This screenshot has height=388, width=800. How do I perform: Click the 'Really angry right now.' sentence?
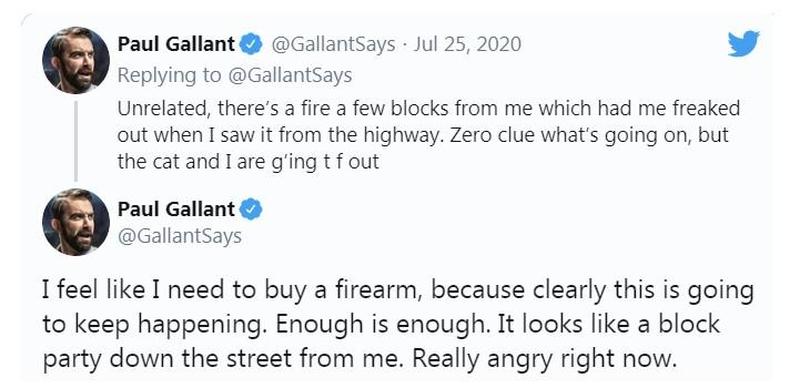544,359
